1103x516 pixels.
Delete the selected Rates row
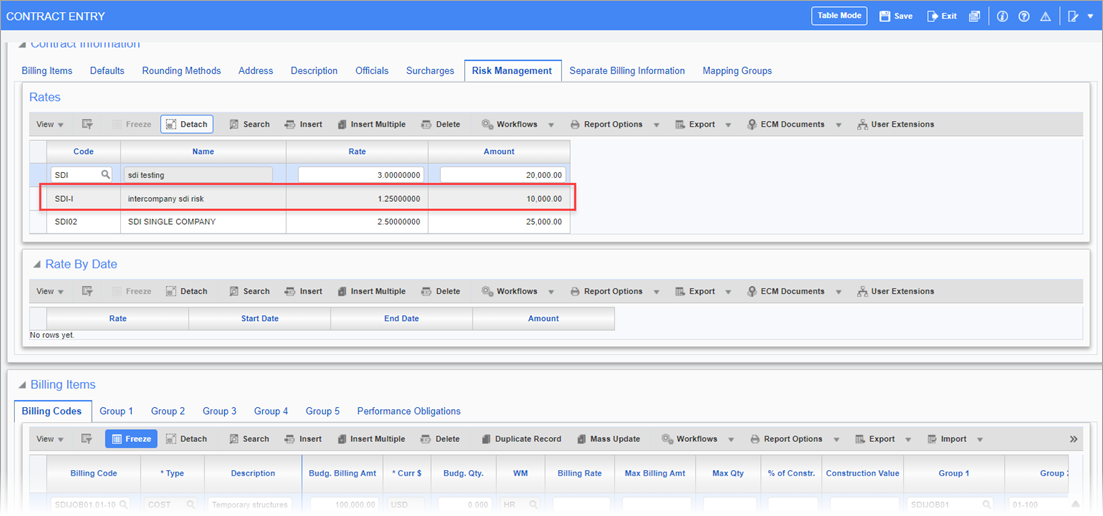[440, 124]
